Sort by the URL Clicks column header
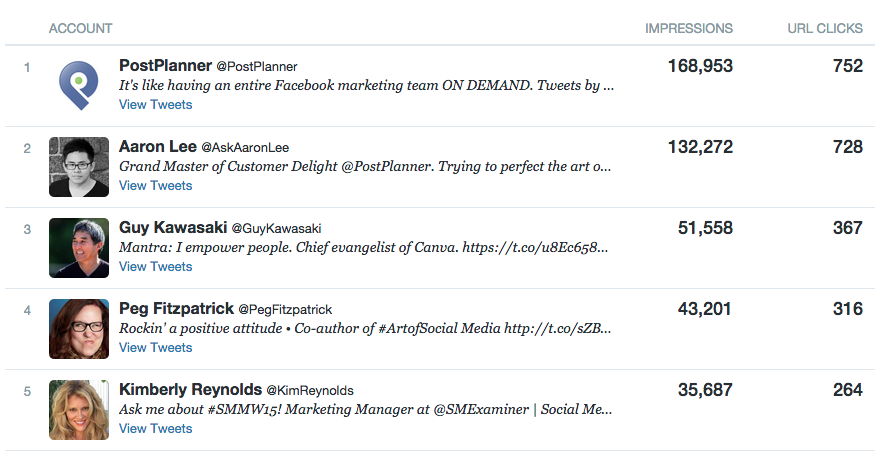Image resolution: width=894 pixels, height=456 pixels. pos(825,28)
